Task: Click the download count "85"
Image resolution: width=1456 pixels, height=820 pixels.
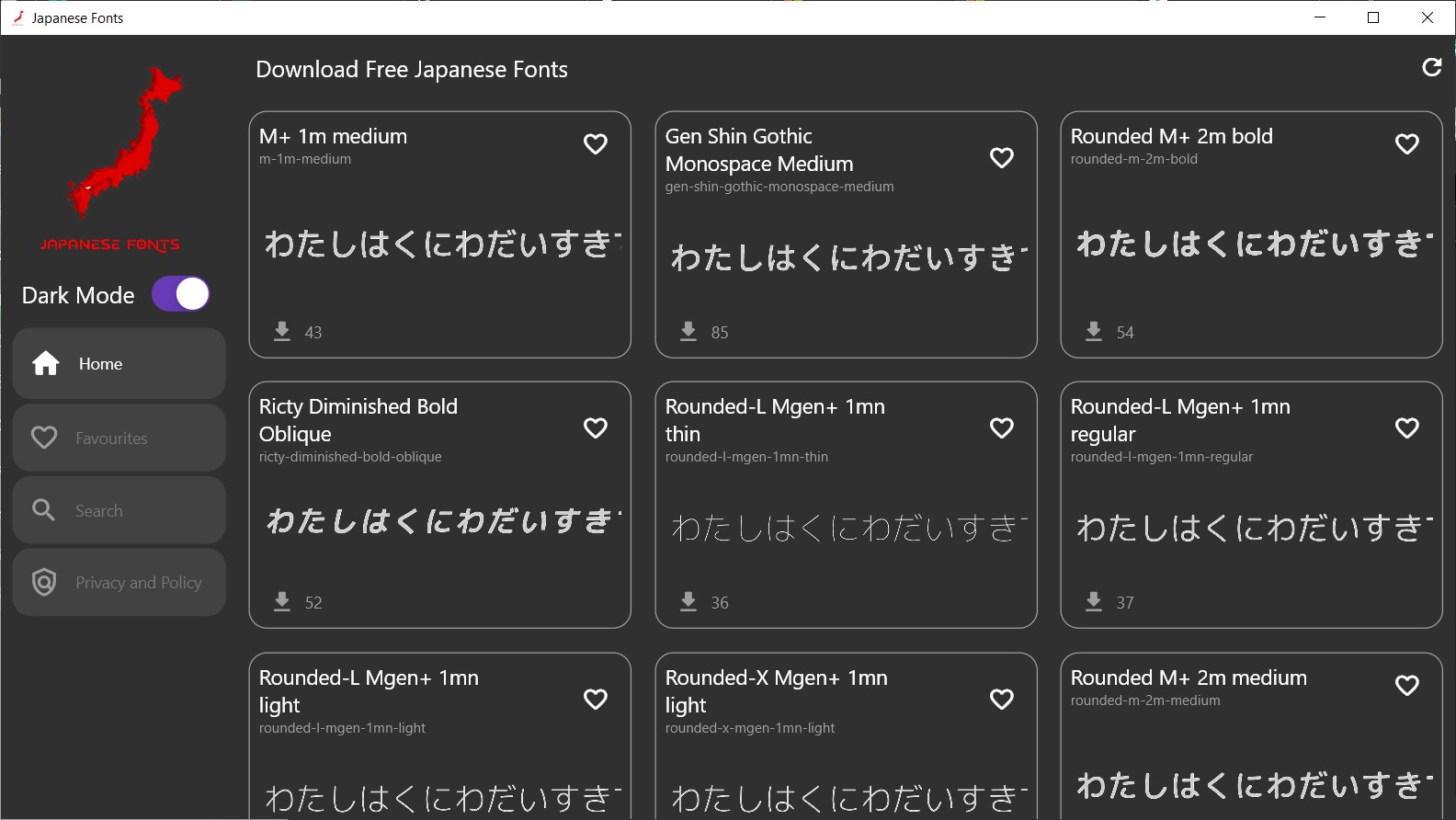Action: pyautogui.click(x=720, y=333)
